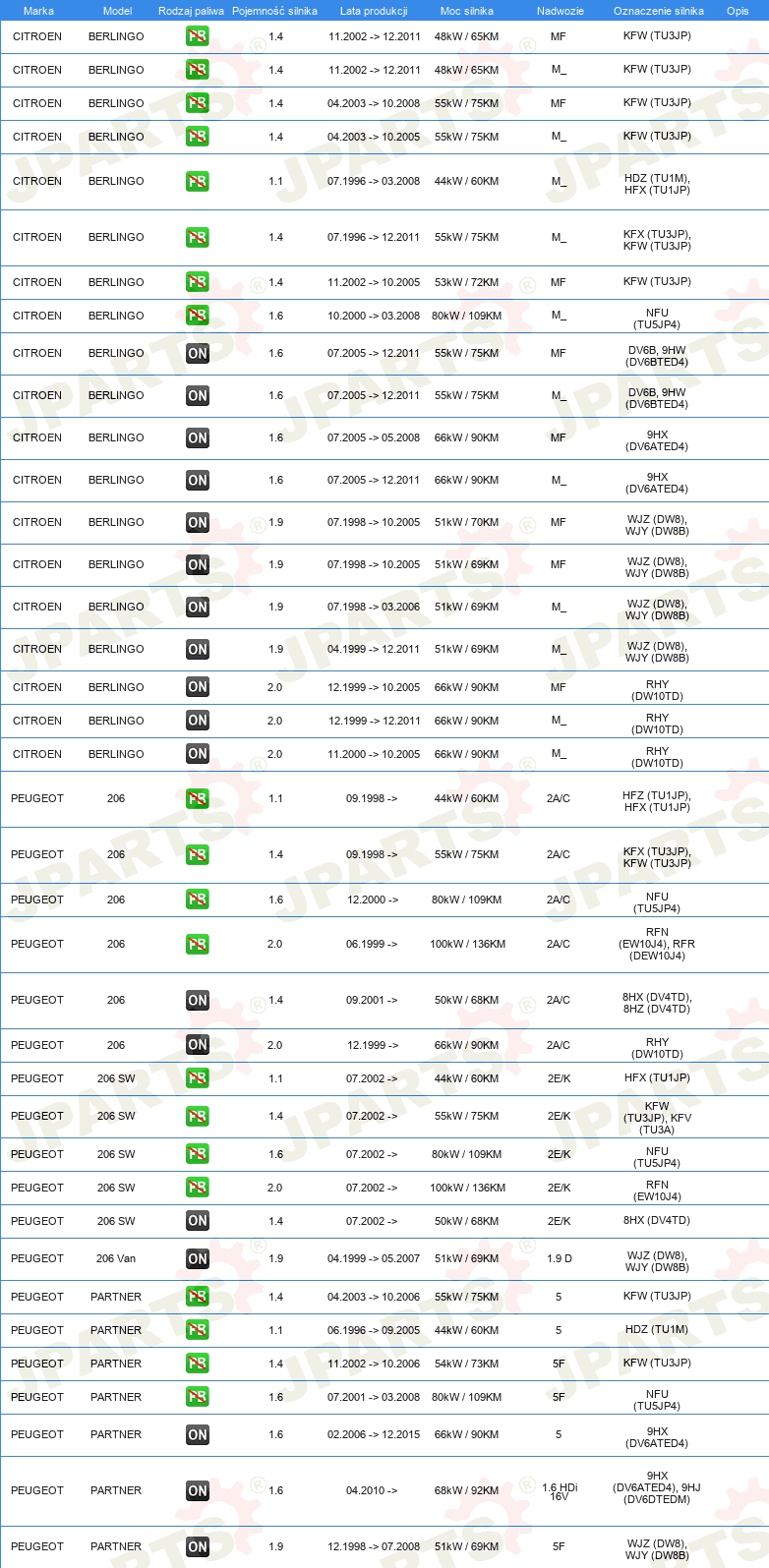
Task: Click diesel ON icon in Berlingo 07.2005 -> 05.2008 row
Action: 198,437
